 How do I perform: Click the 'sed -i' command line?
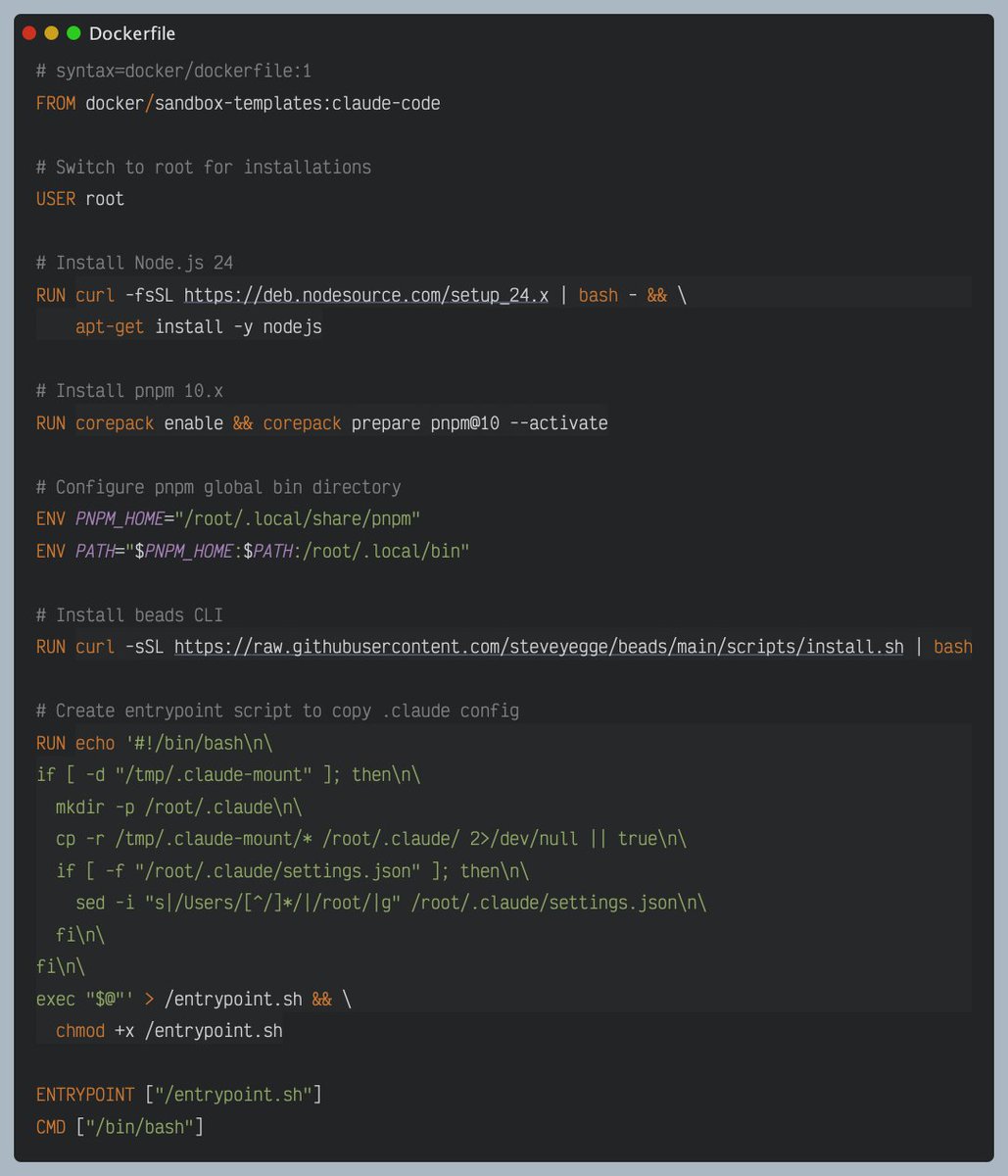pos(390,903)
